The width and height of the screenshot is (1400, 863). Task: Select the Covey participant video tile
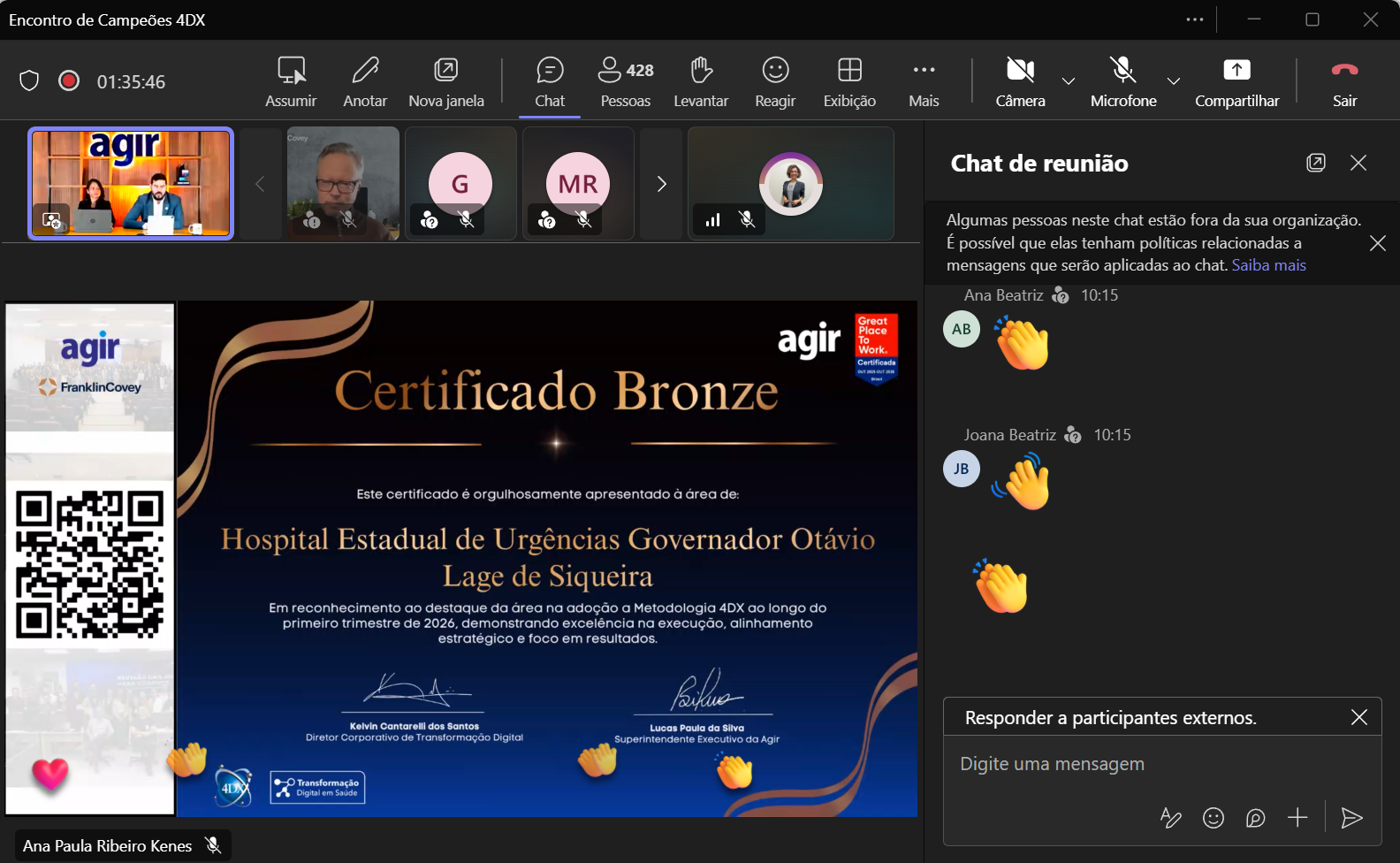(343, 183)
